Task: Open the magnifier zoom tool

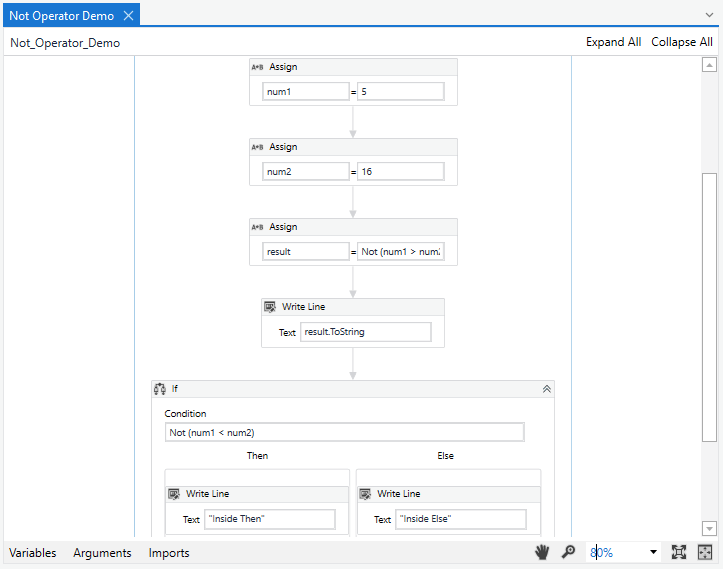Action: 569,552
